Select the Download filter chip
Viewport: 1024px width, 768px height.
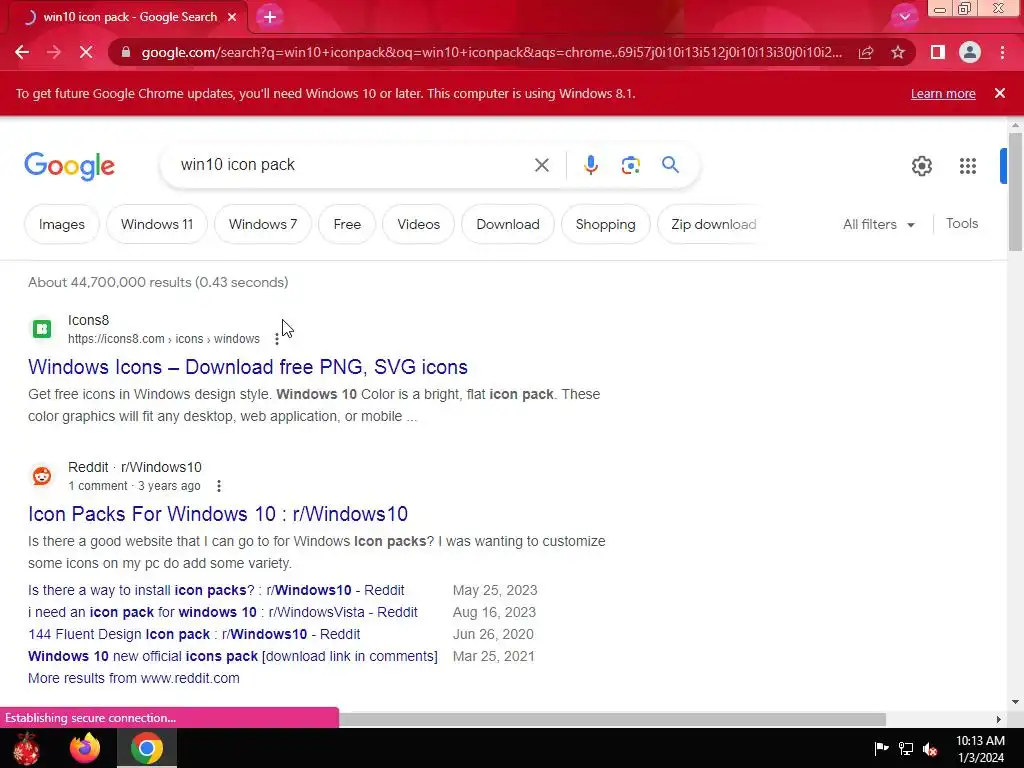pos(507,224)
